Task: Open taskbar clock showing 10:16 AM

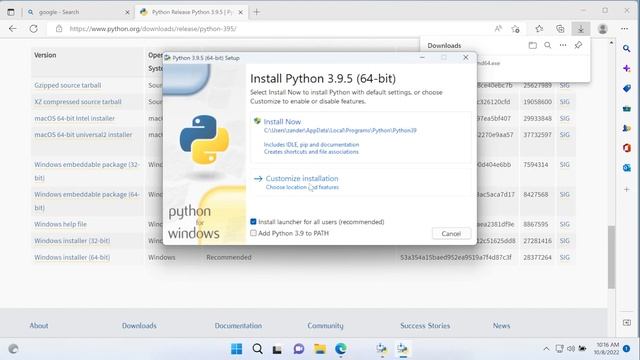Action: (x=607, y=349)
